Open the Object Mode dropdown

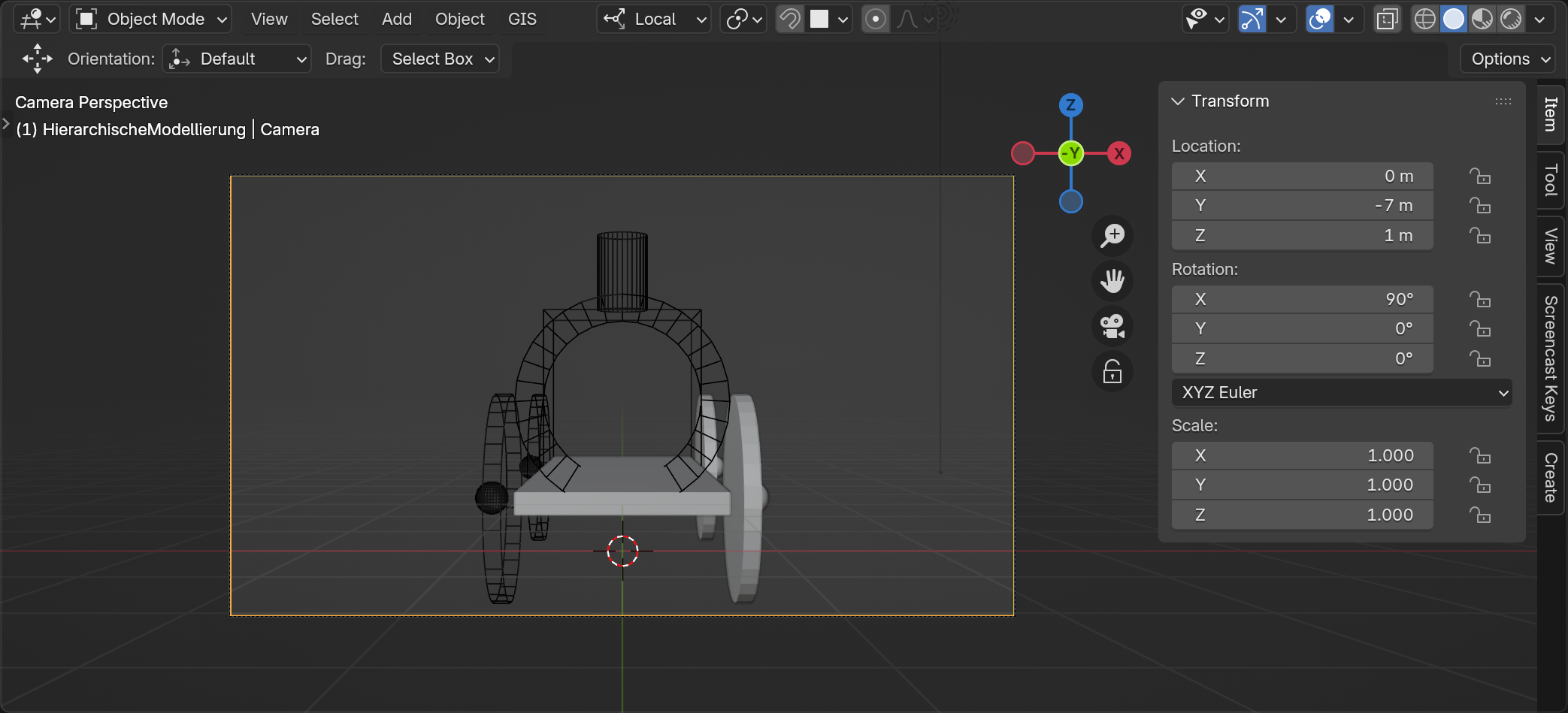pos(150,19)
